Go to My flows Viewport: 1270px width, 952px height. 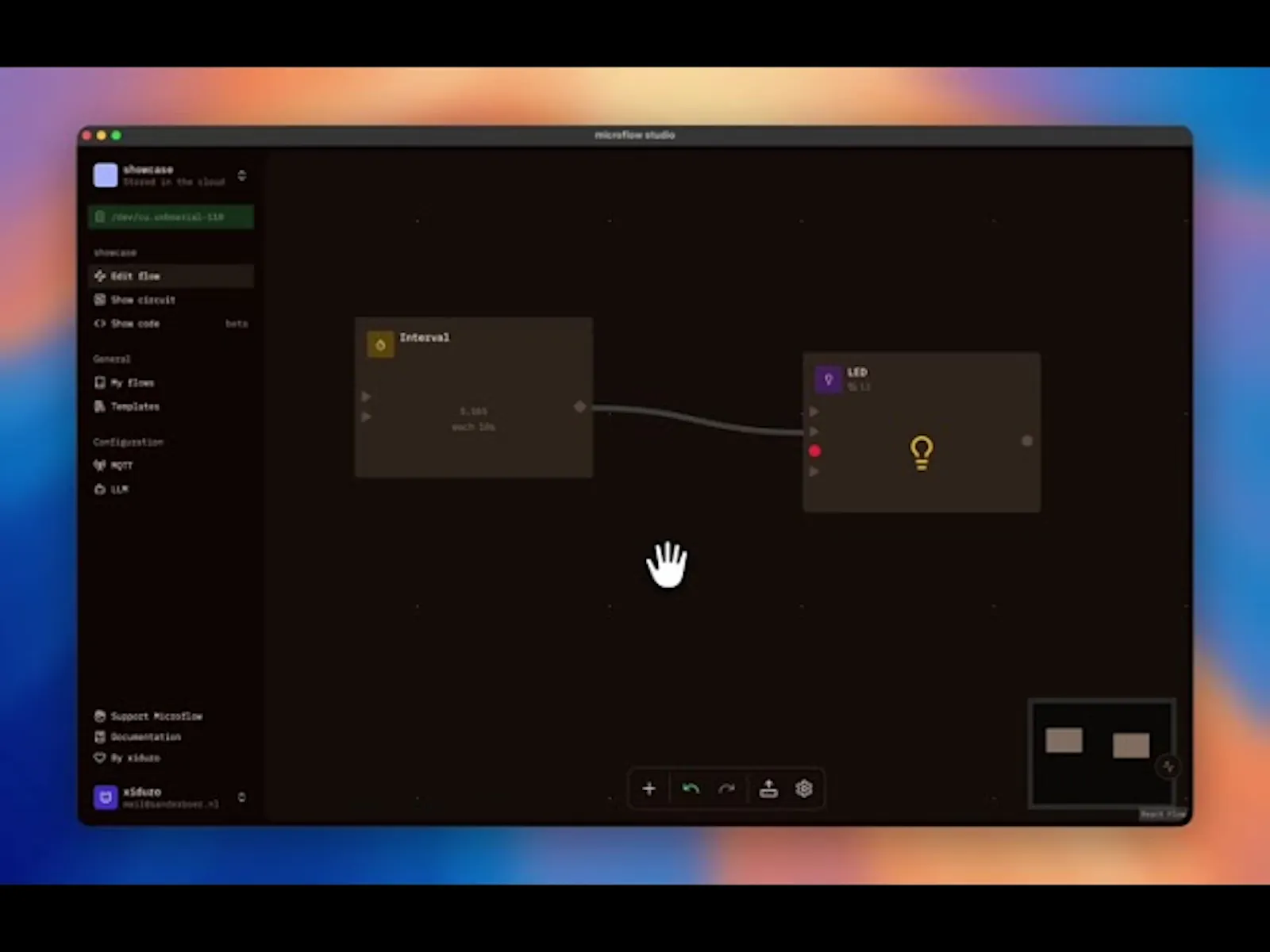tap(171, 383)
